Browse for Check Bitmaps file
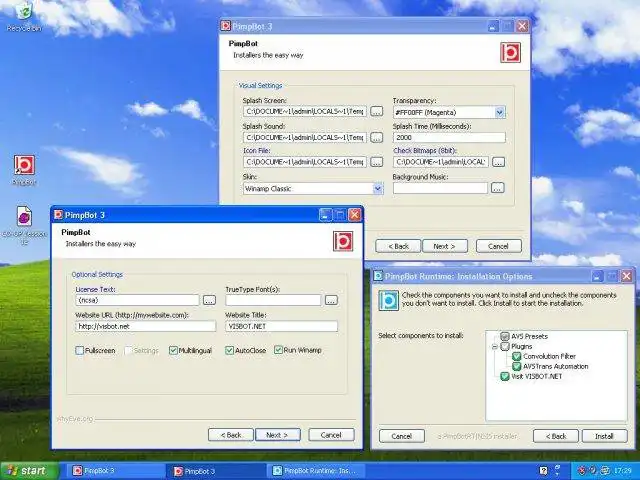 click(x=498, y=162)
